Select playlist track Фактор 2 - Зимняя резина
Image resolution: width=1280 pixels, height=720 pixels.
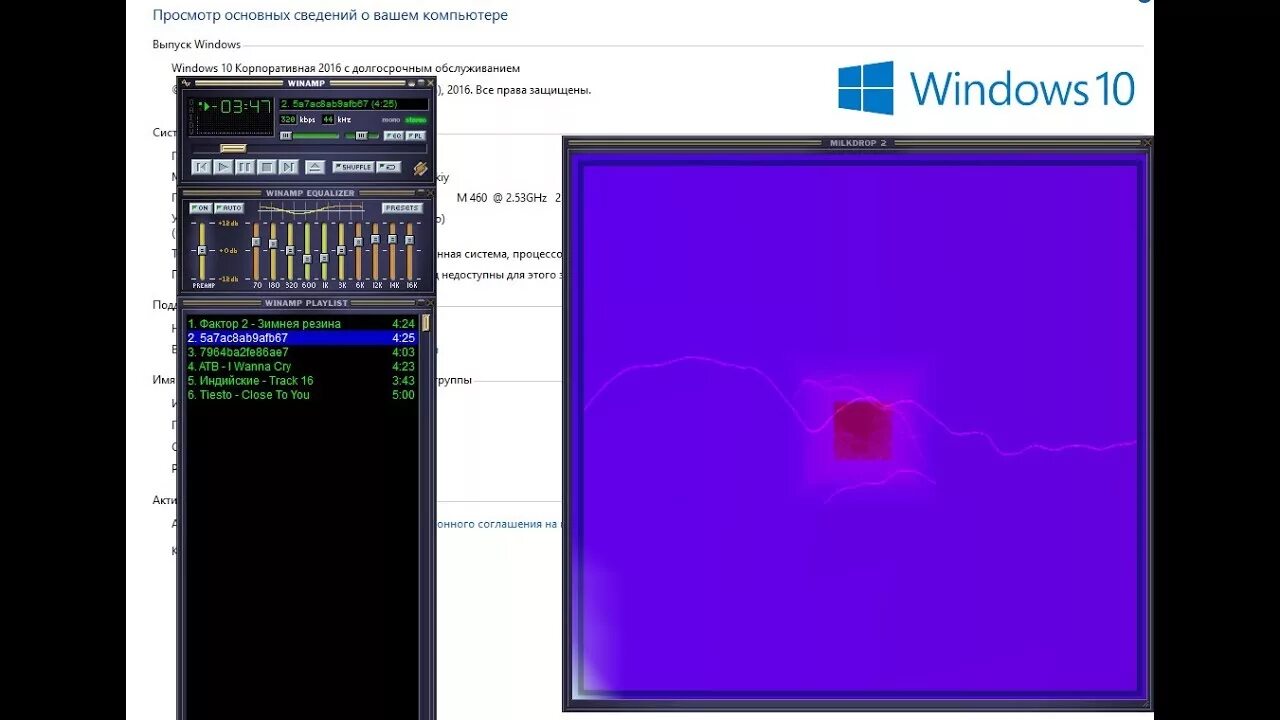pyautogui.click(x=301, y=324)
